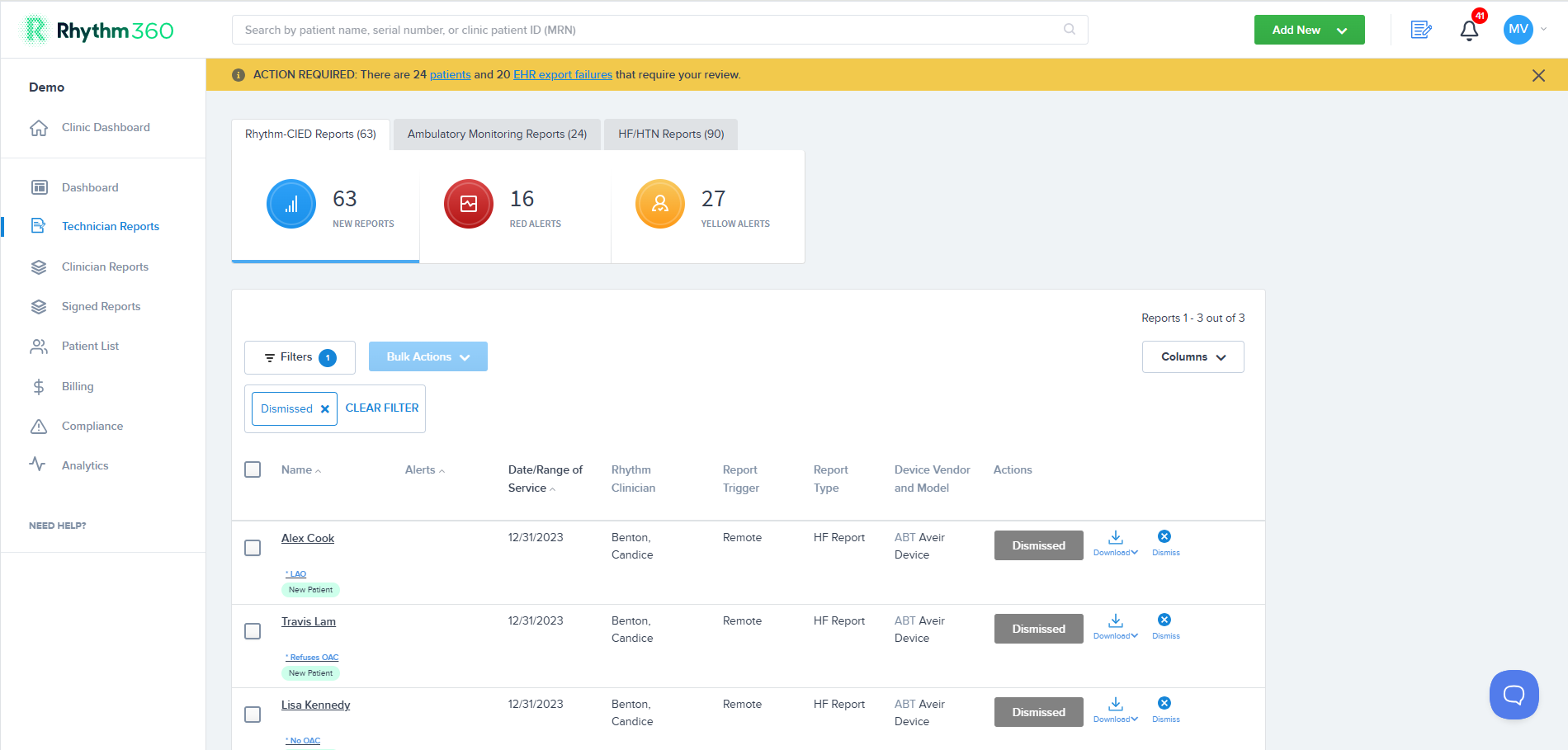Dismiss Lisa Kennedy's report
The width and height of the screenshot is (1568, 750).
1165,710
